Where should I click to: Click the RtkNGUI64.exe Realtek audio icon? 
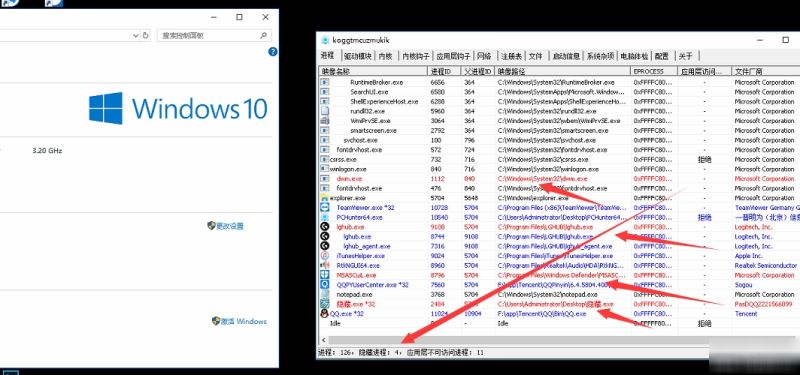coord(324,265)
